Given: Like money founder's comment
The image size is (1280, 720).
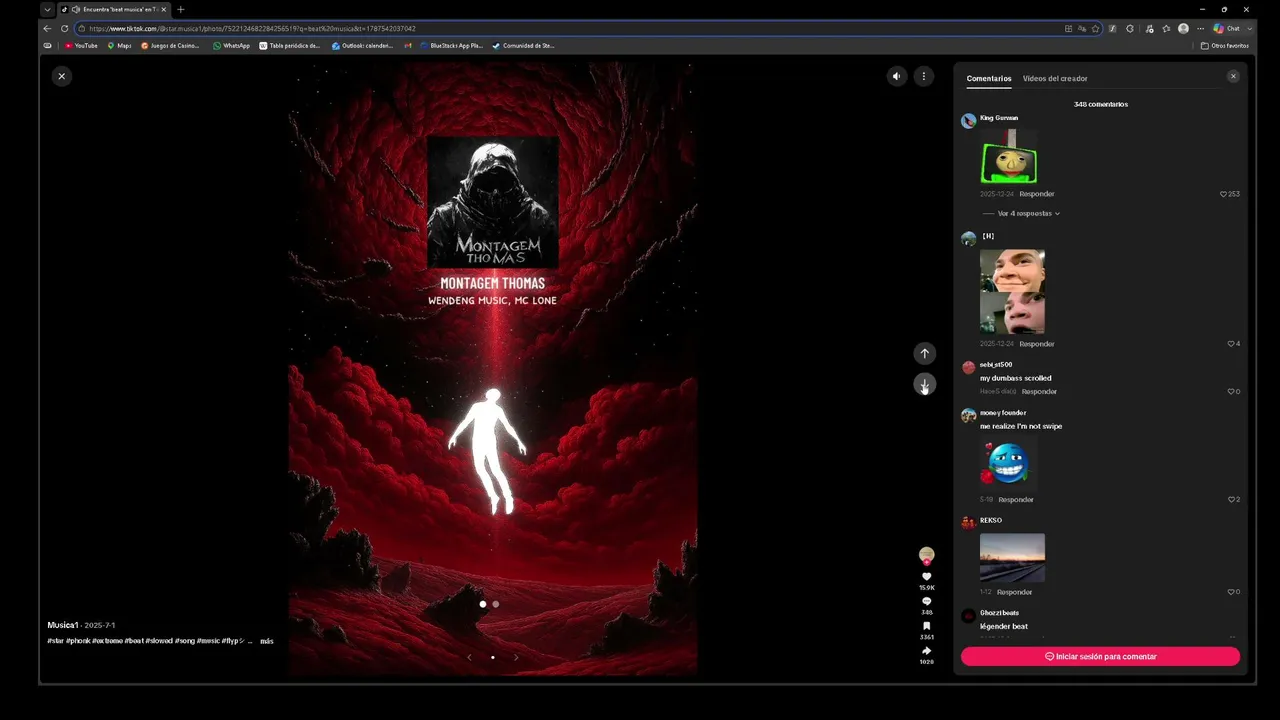Looking at the screenshot, I should point(1231,500).
